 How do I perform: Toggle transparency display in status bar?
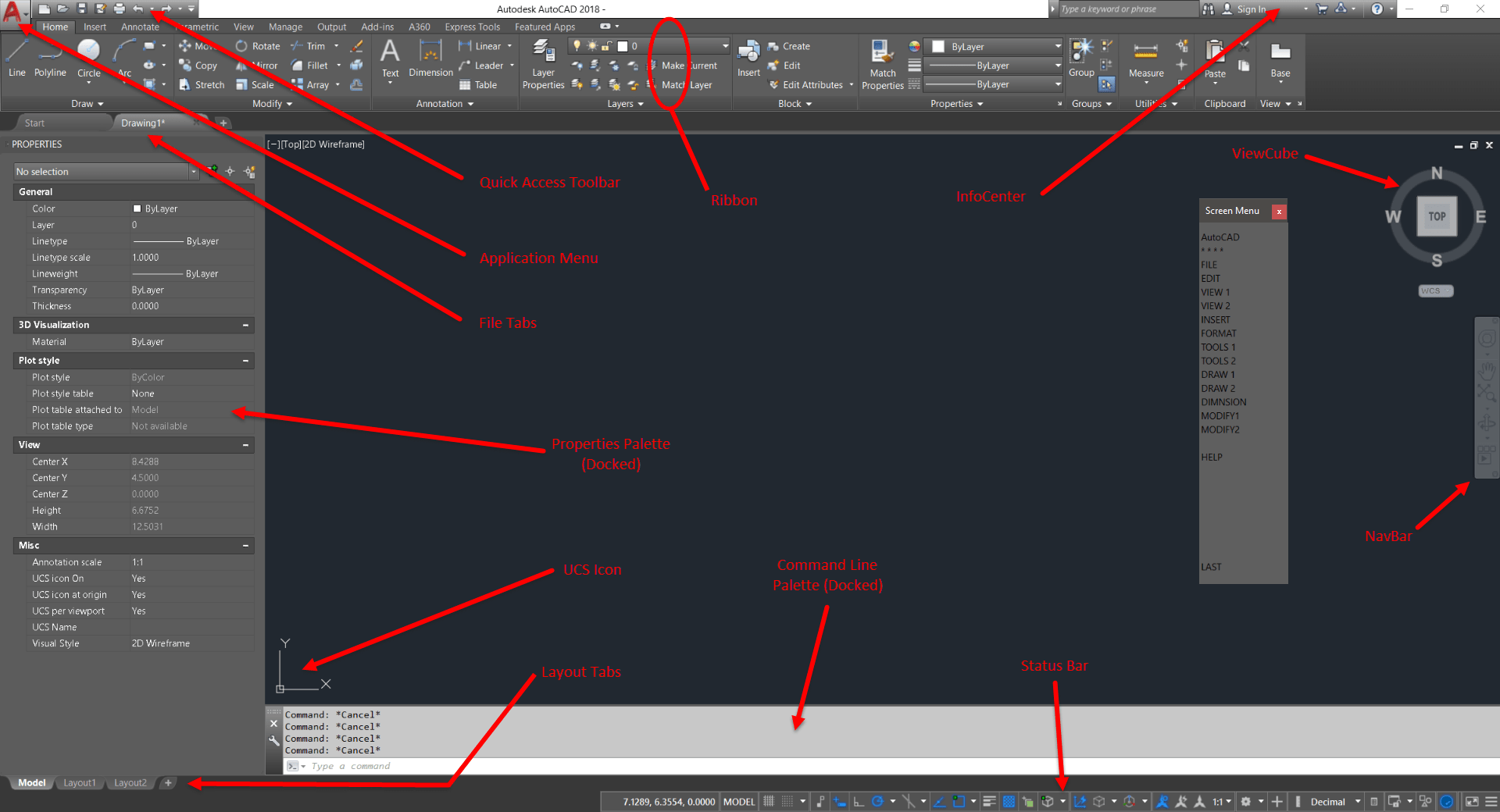[1009, 801]
